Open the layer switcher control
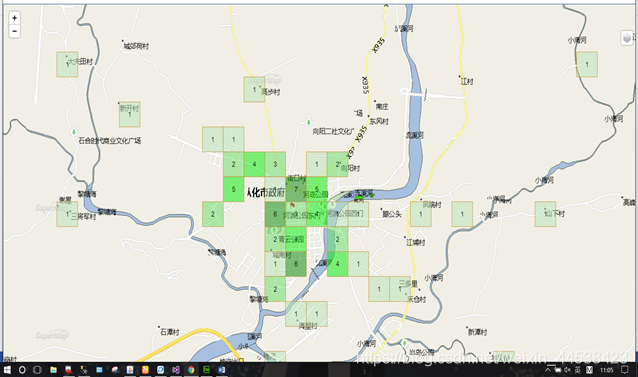Screen dimensions: 638x377 click(627, 38)
